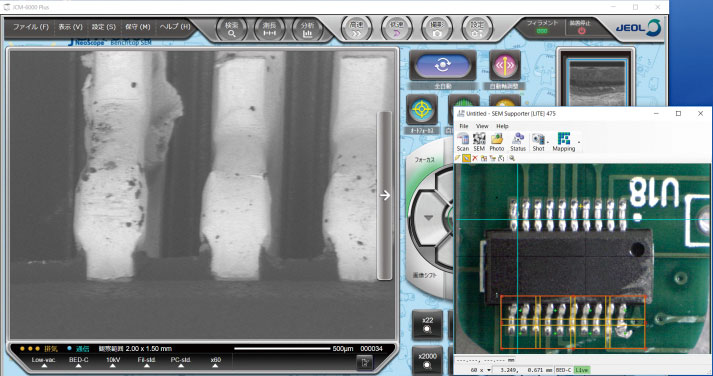Screen dimensions: 713x376
Task: Expand the Mapping dropdown arrow
Action: coord(578,142)
